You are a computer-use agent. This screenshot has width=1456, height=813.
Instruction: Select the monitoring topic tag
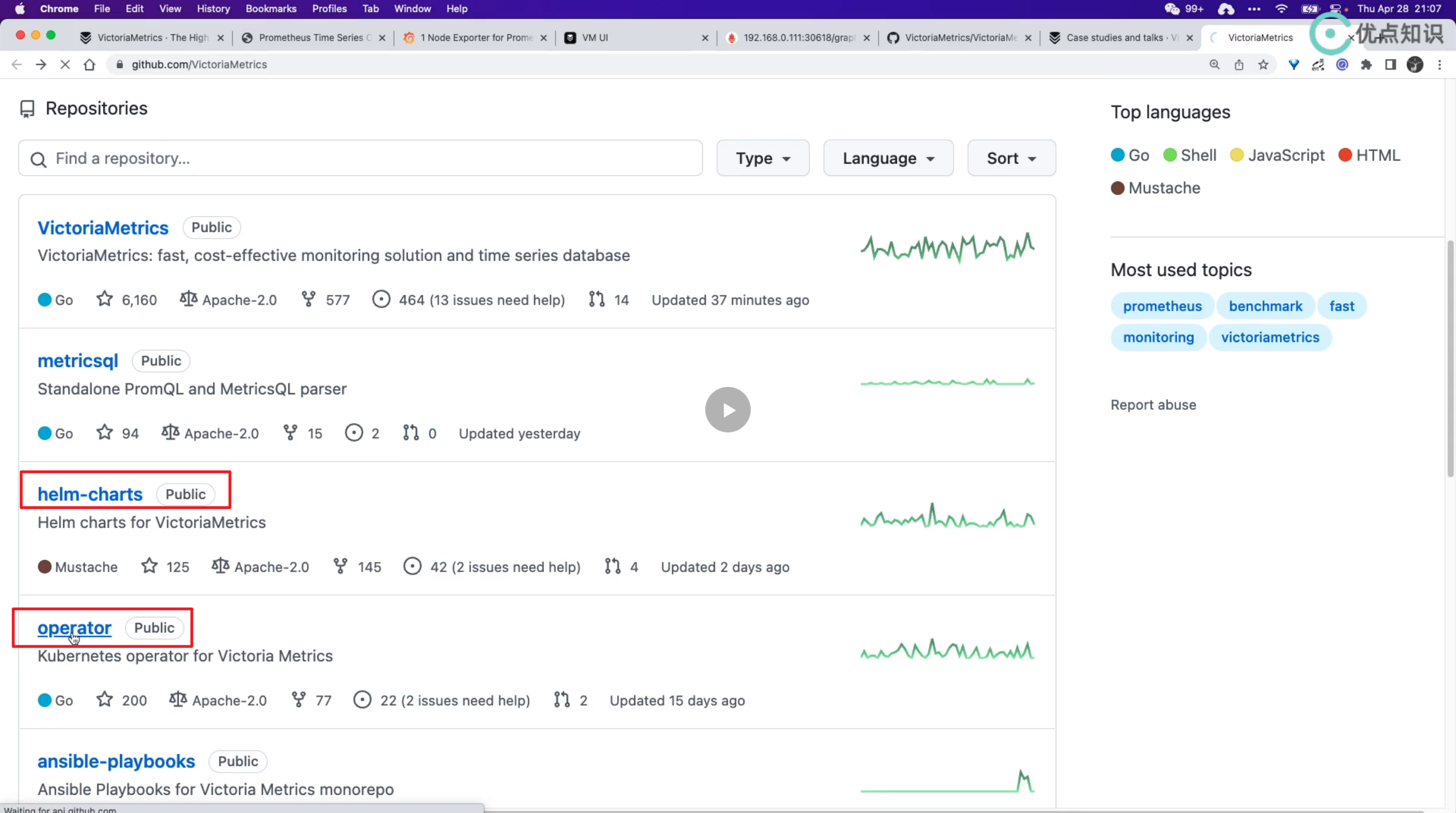pyautogui.click(x=1158, y=337)
